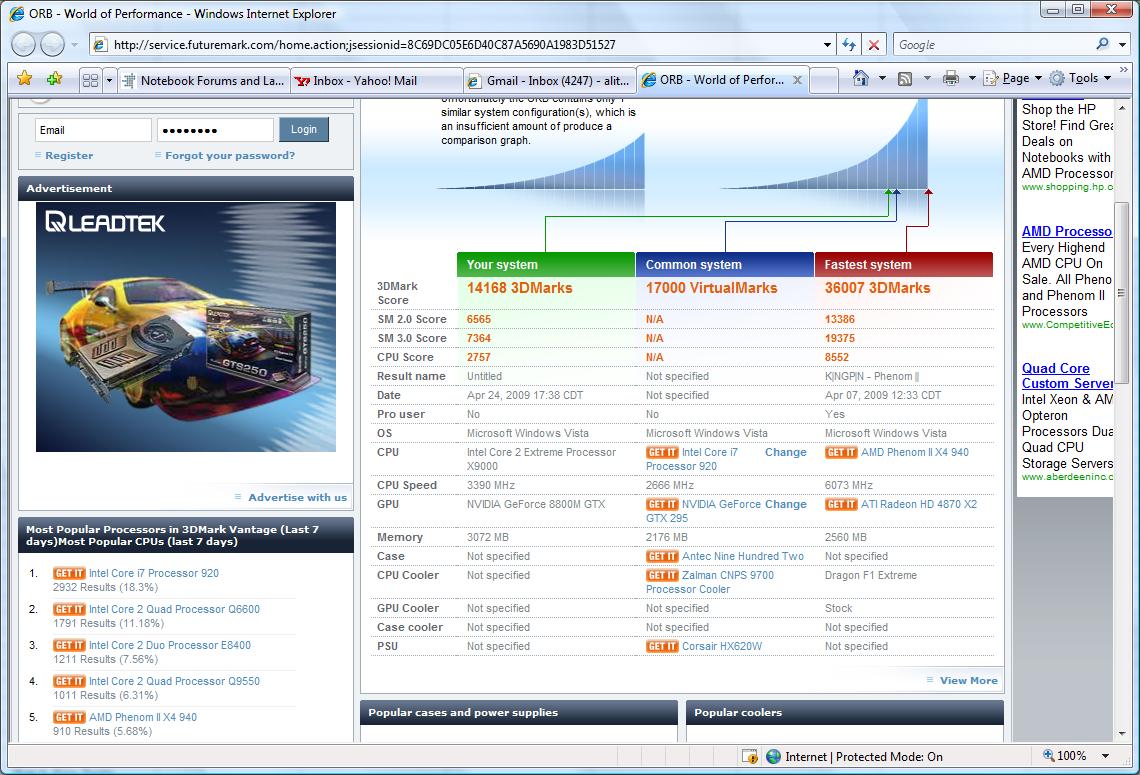
Task: Click the Internet zone globe icon
Action: [774, 757]
